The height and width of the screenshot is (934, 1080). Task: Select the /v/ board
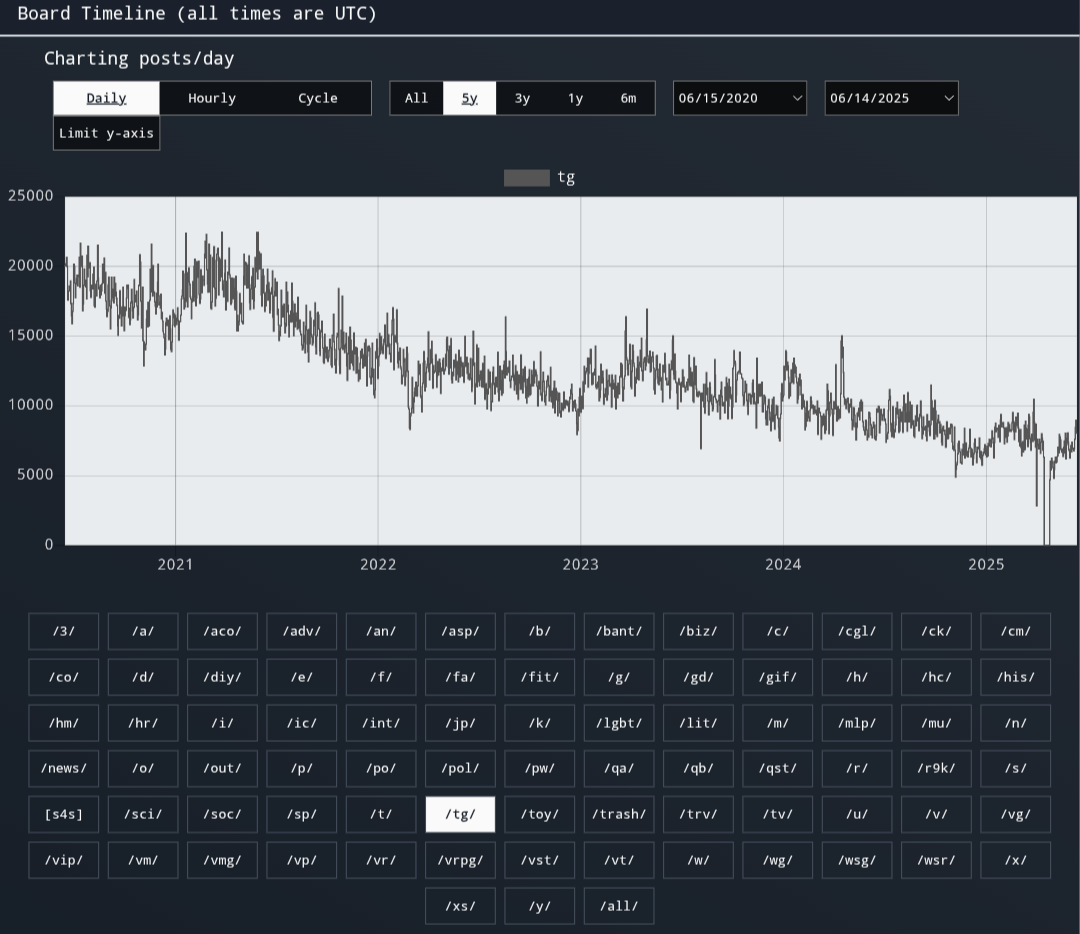coord(936,814)
